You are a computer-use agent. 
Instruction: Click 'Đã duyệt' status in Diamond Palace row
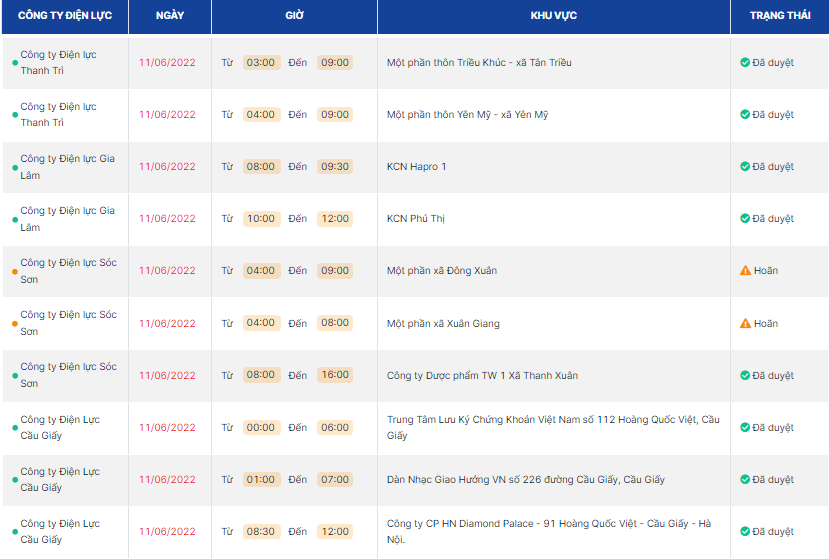(x=773, y=531)
